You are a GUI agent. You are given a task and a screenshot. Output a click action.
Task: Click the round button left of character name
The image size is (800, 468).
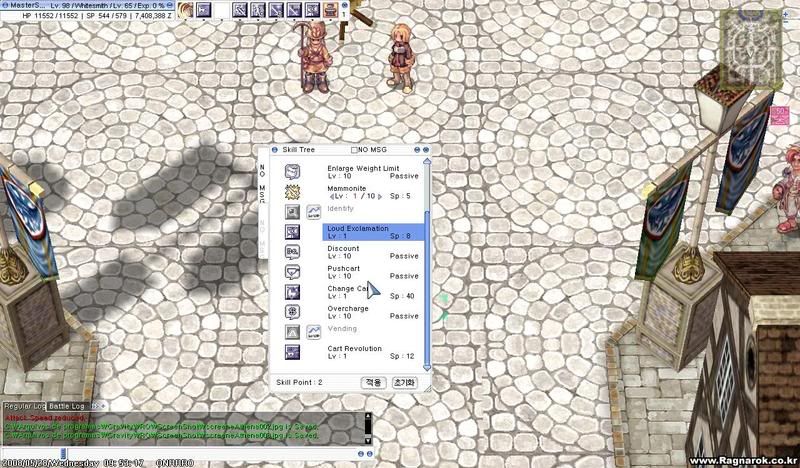pos(5,5)
